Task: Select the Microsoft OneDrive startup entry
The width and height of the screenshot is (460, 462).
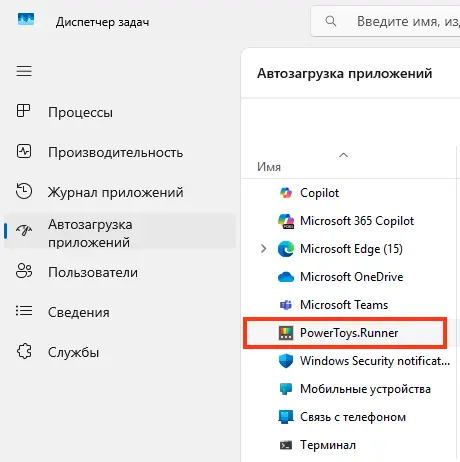Action: click(349, 277)
